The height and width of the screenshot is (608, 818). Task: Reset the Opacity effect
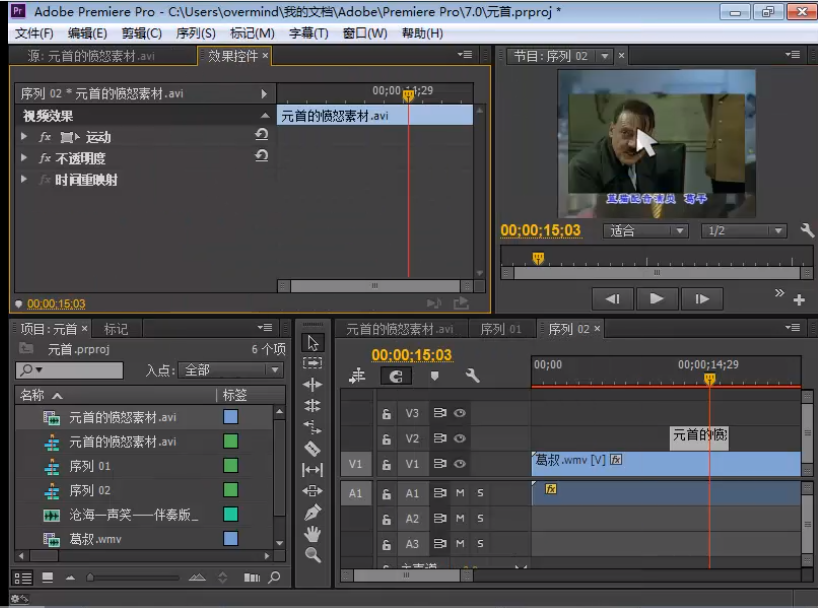pos(261,156)
